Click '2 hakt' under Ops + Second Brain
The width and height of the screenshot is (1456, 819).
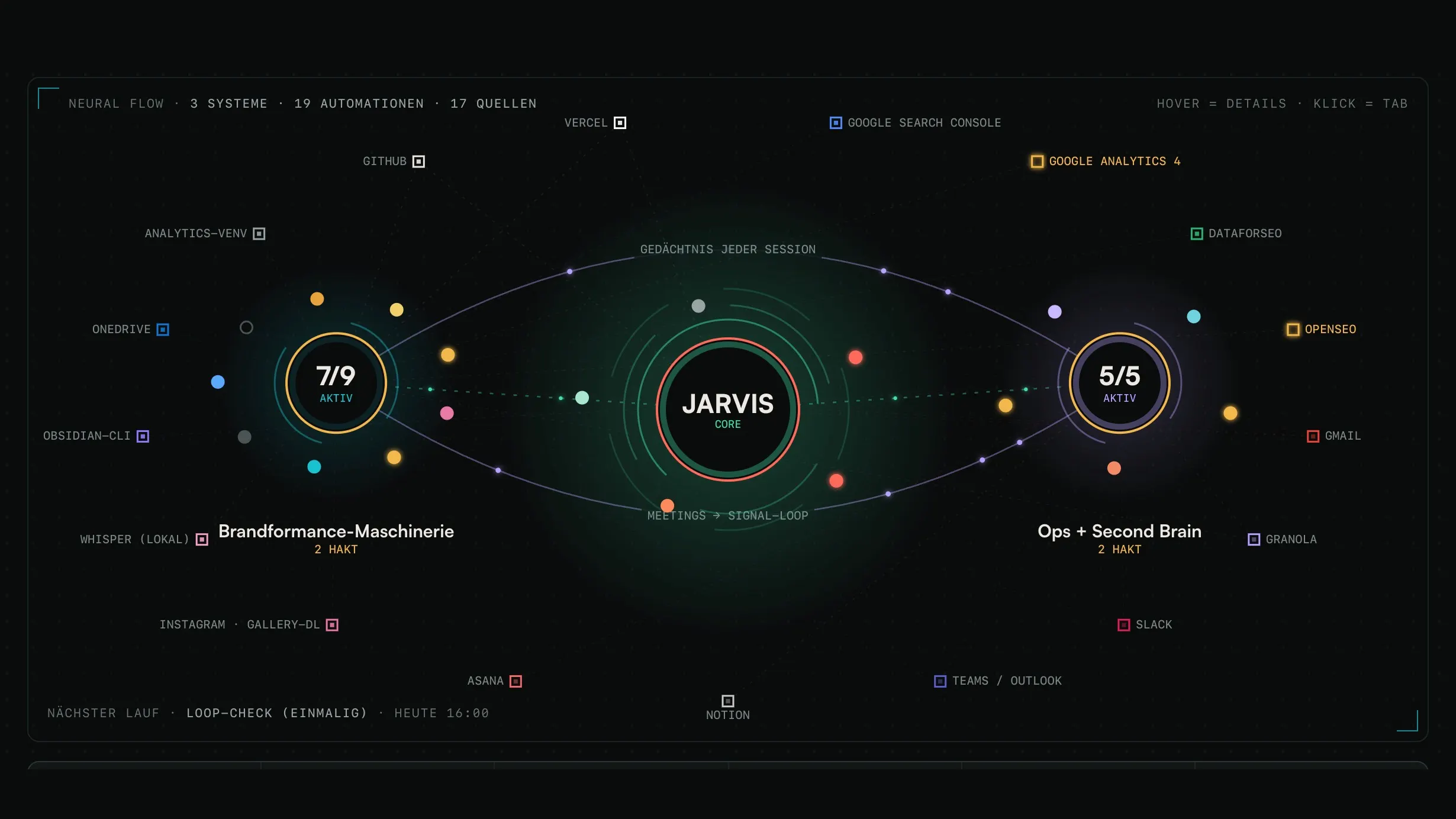(x=1120, y=550)
